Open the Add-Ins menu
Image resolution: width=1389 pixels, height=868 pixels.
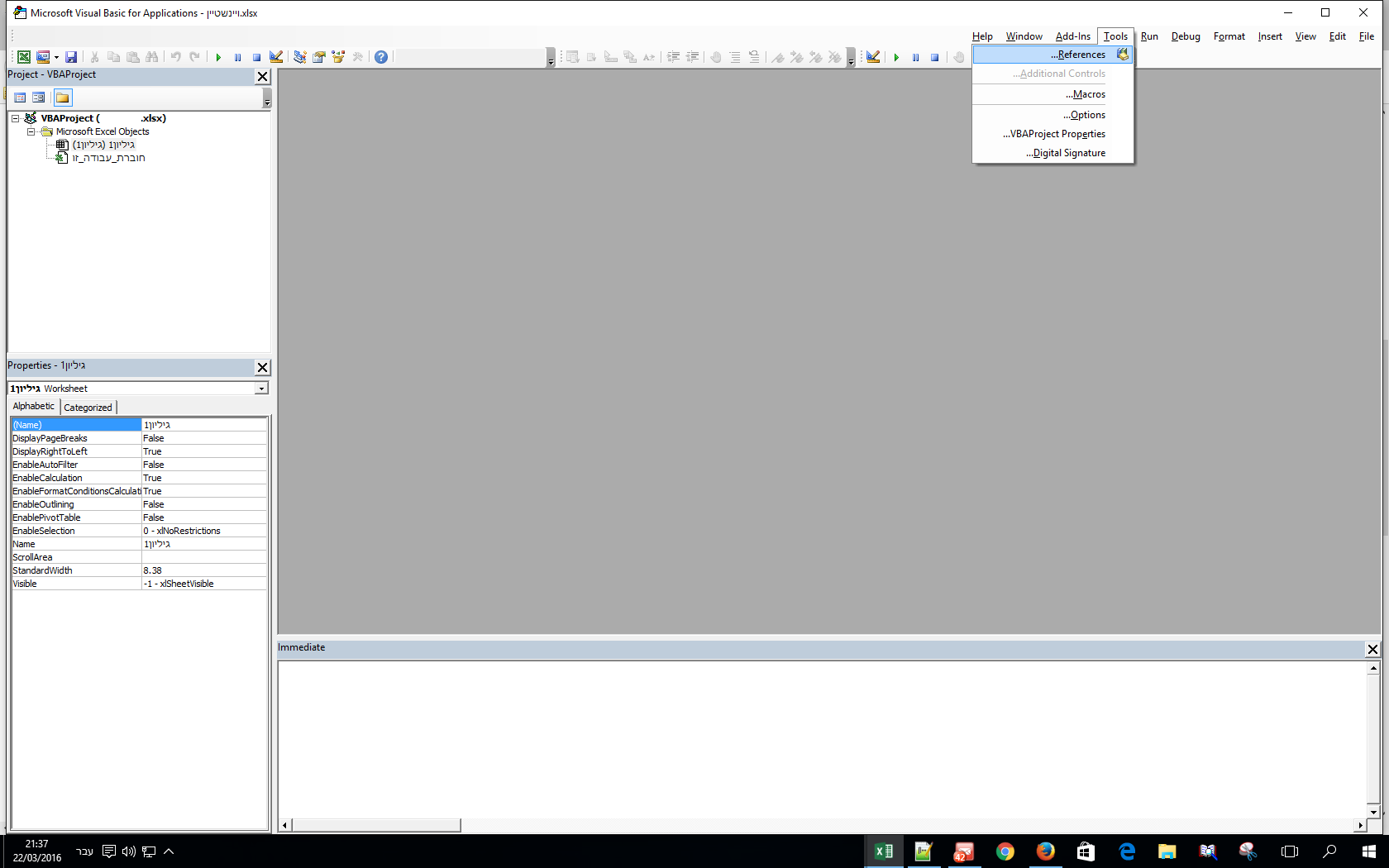click(x=1073, y=36)
